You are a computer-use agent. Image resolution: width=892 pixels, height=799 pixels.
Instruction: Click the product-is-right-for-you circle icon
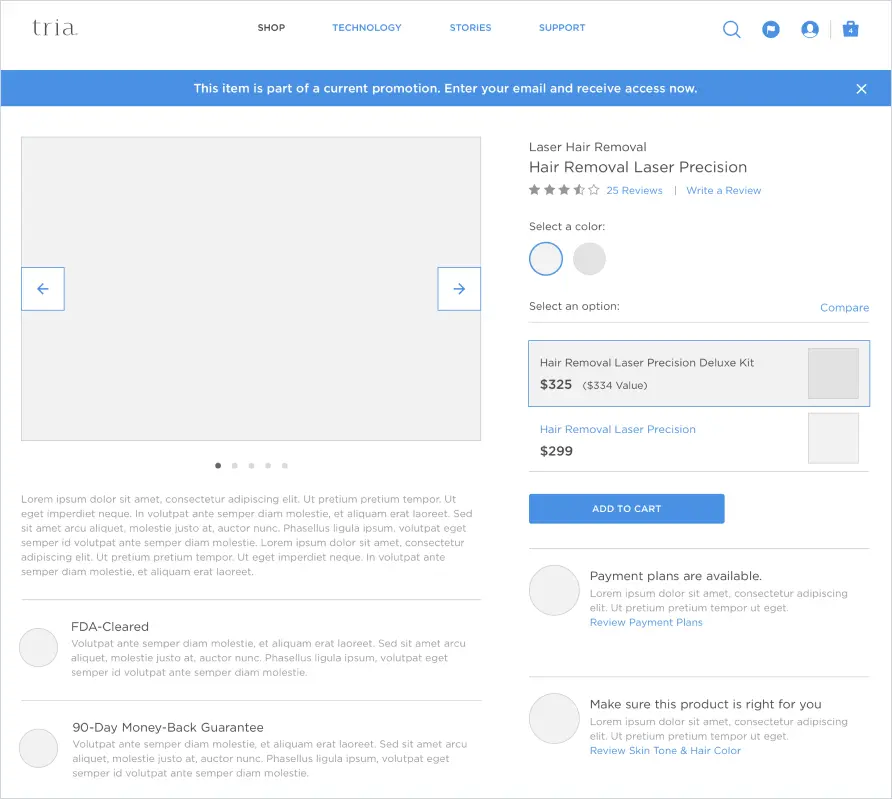(554, 718)
